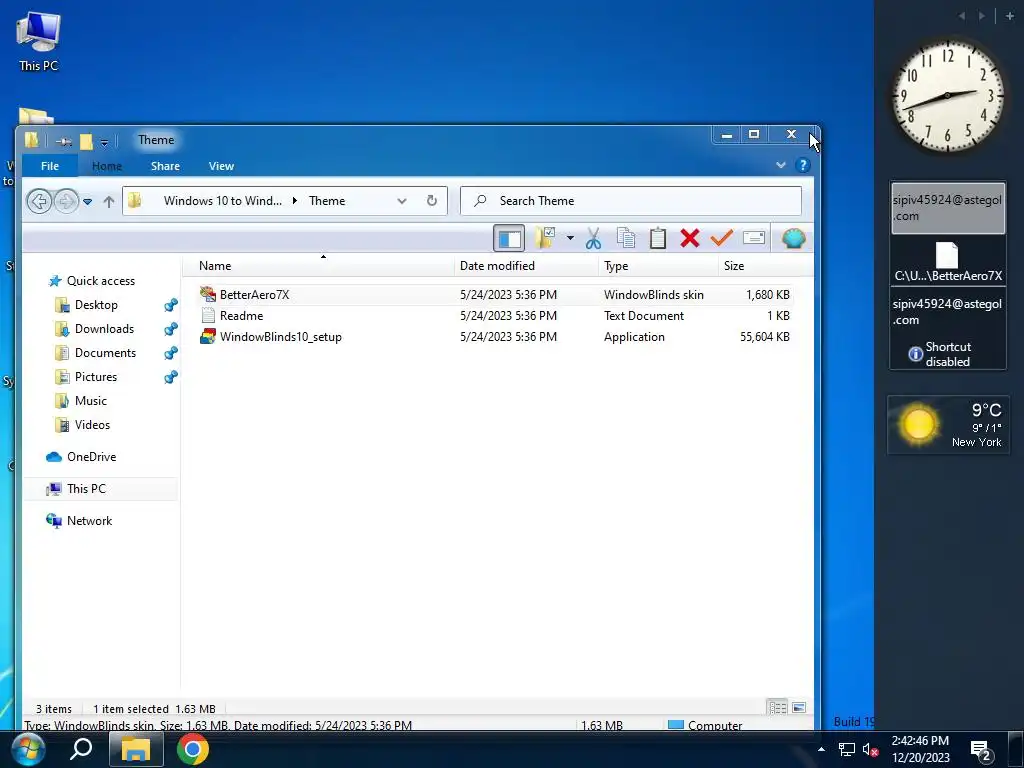This screenshot has width=1024, height=768.
Task: Cut selection with the scissors icon
Action: 593,238
